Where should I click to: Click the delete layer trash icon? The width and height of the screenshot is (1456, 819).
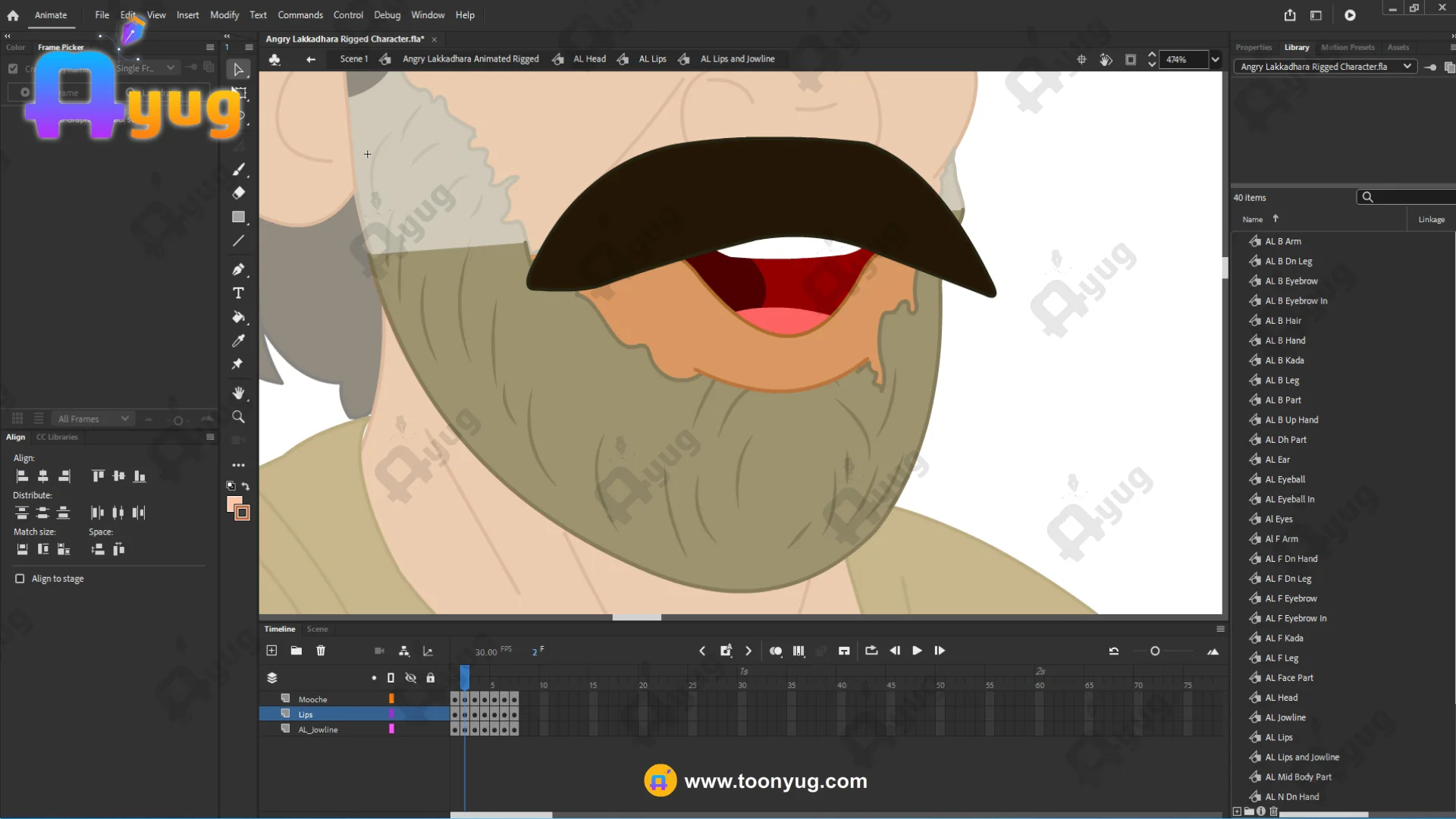pos(321,651)
